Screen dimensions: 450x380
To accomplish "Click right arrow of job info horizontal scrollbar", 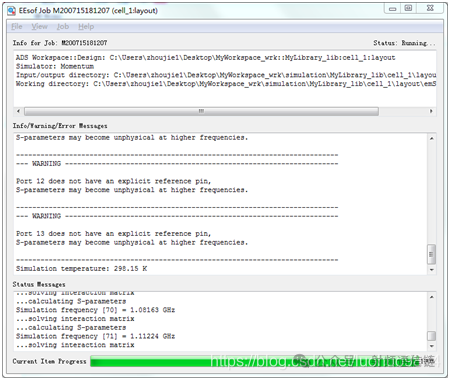I will pos(431,111).
